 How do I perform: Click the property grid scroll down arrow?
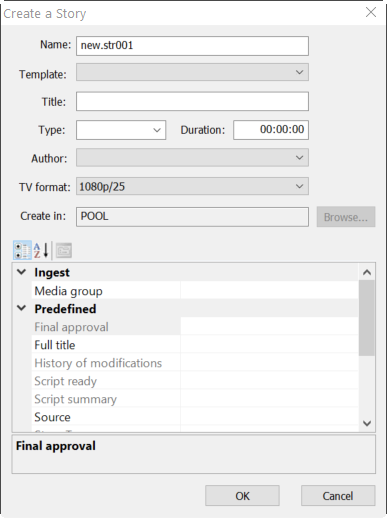tap(367, 423)
